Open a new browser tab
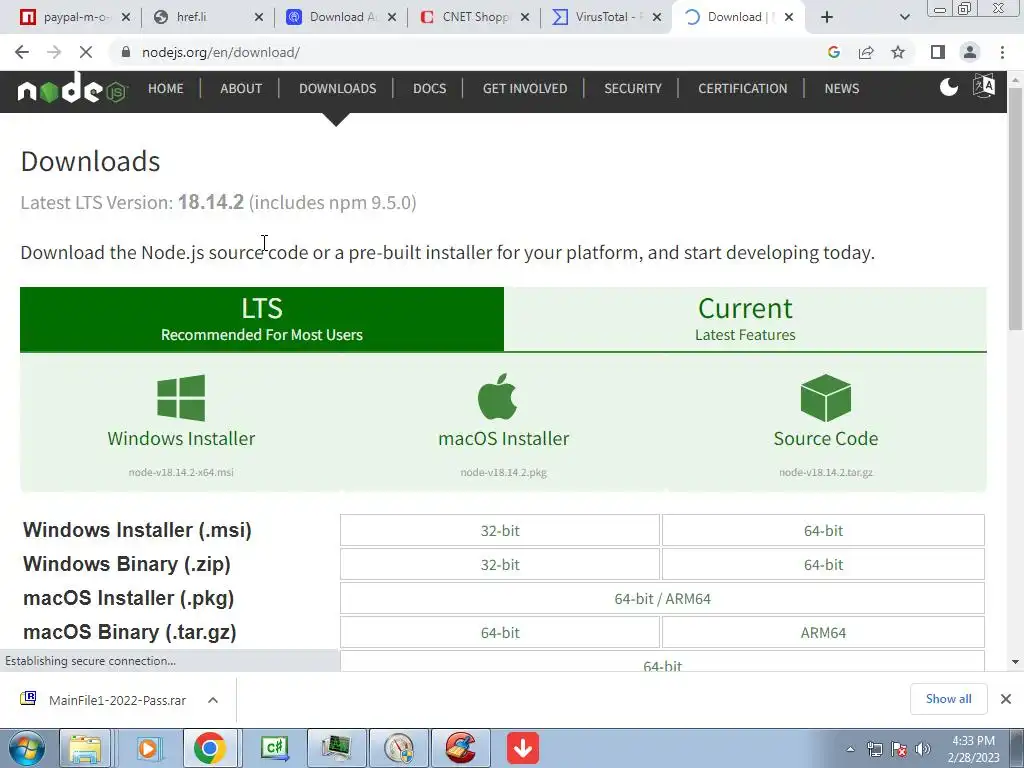Viewport: 1024px width, 768px height. coord(827,17)
